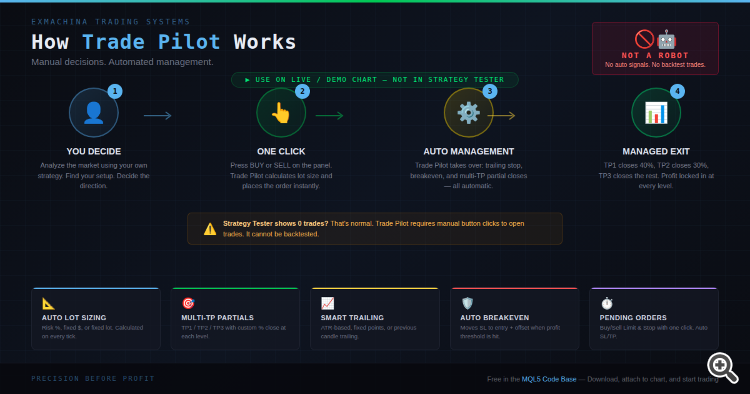
Task: Click the description under YOU DECIDE
Action: click(x=94, y=175)
